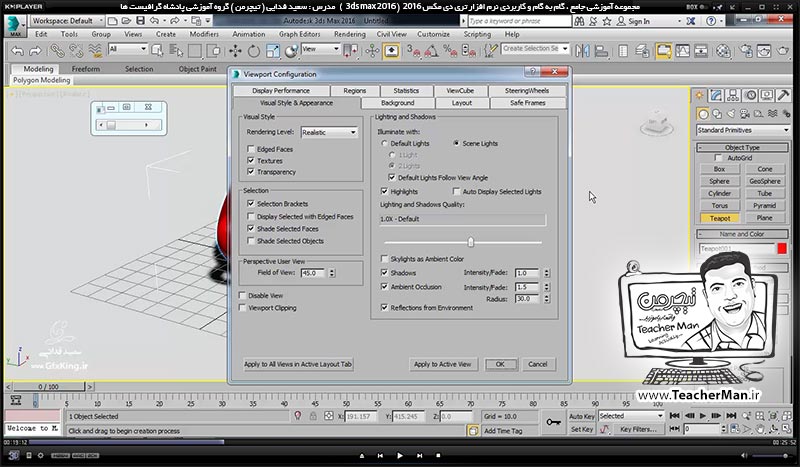Click the Save File icon in quick access bar

coord(140,21)
